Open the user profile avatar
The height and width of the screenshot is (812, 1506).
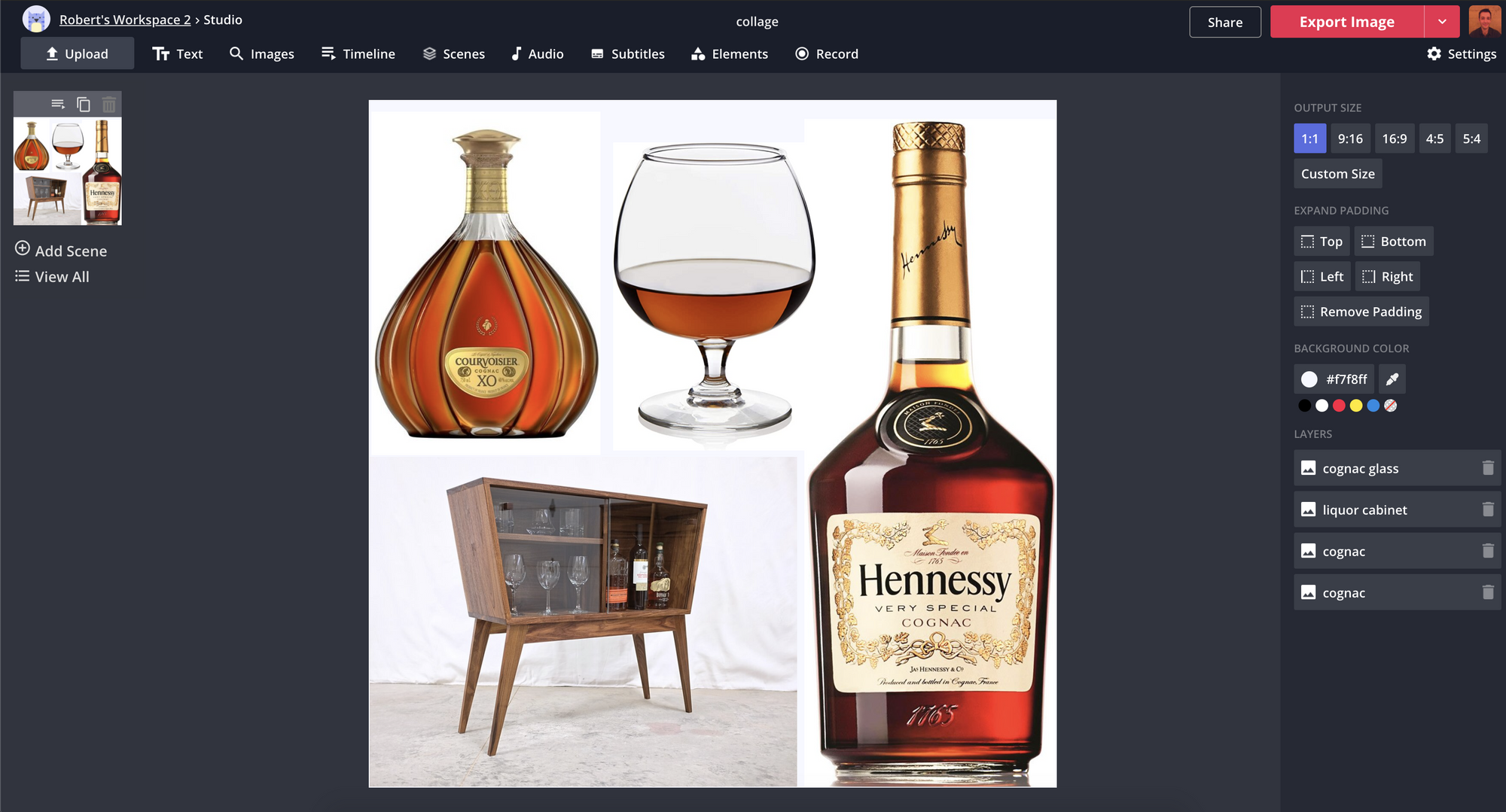point(1485,21)
